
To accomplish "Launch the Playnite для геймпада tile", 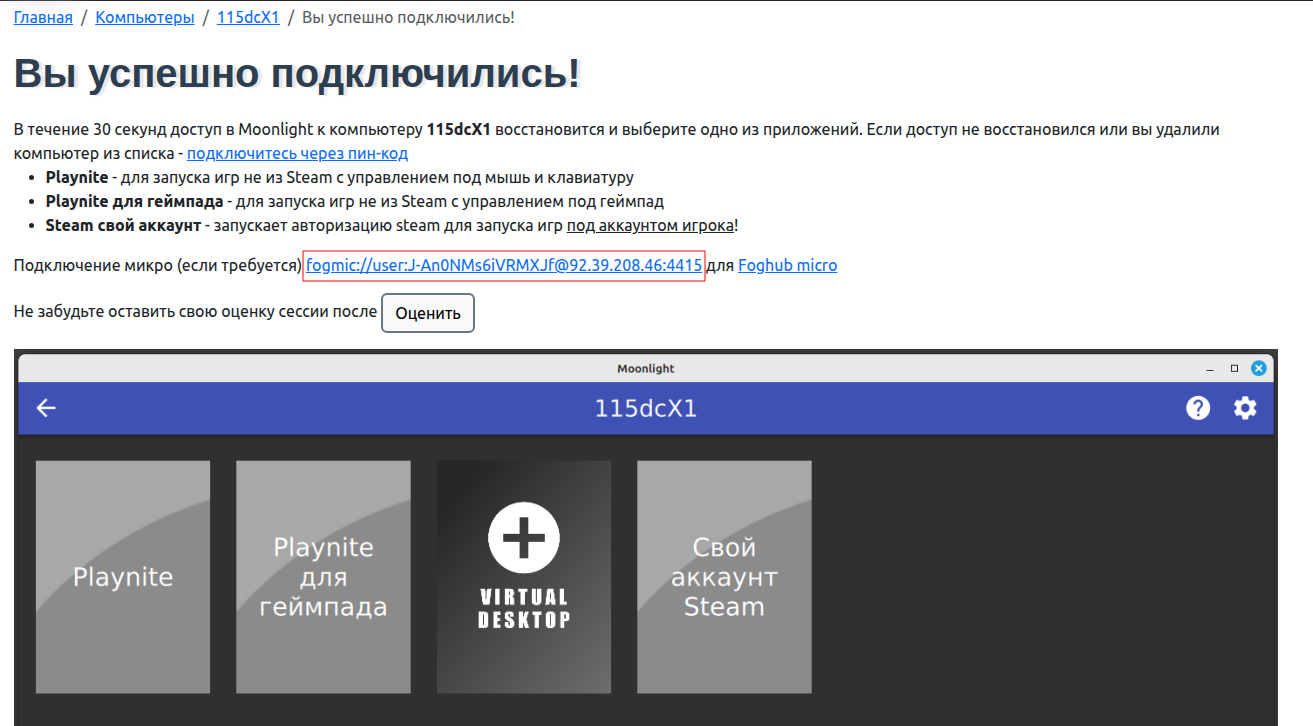I will (323, 577).
